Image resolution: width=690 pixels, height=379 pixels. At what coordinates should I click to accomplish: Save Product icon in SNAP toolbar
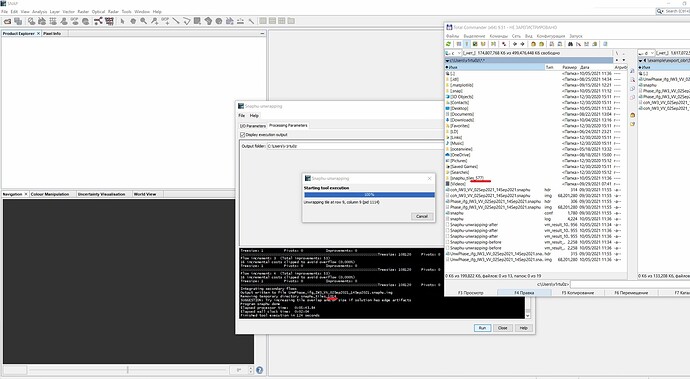18,21
